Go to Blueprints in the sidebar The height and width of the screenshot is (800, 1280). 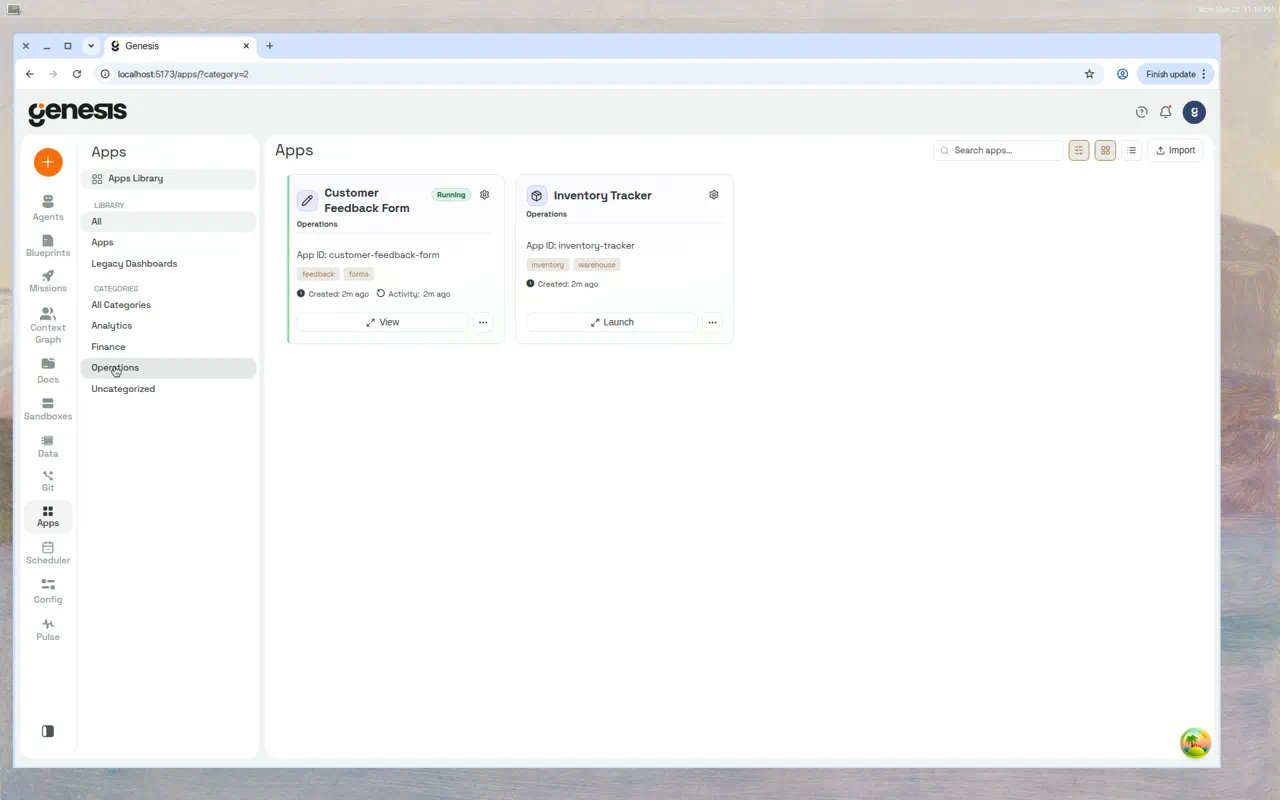coord(48,245)
